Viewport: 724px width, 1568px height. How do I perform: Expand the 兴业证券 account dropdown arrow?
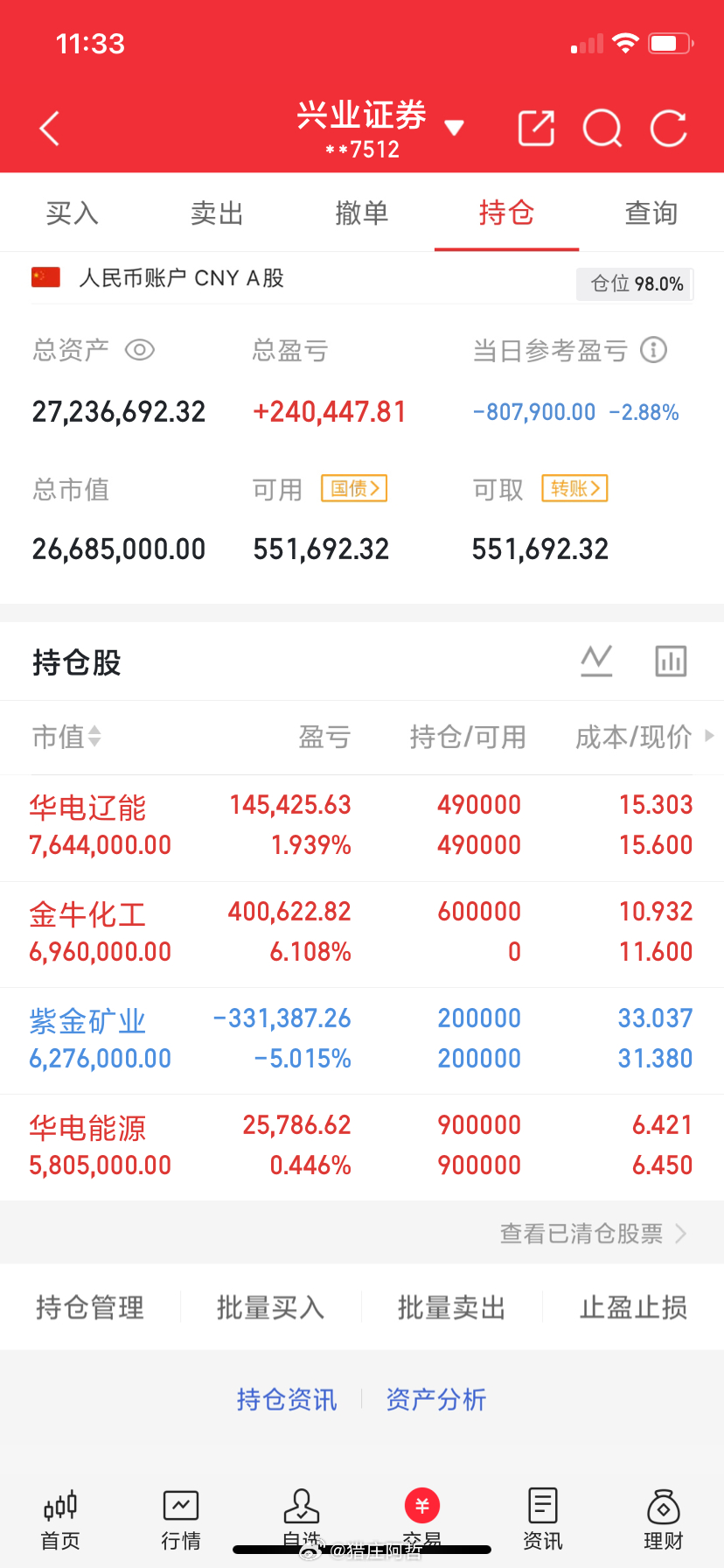pos(454,129)
